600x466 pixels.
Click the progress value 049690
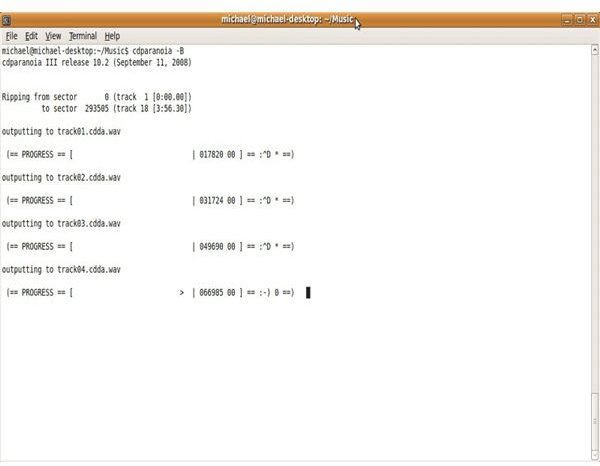click(211, 246)
